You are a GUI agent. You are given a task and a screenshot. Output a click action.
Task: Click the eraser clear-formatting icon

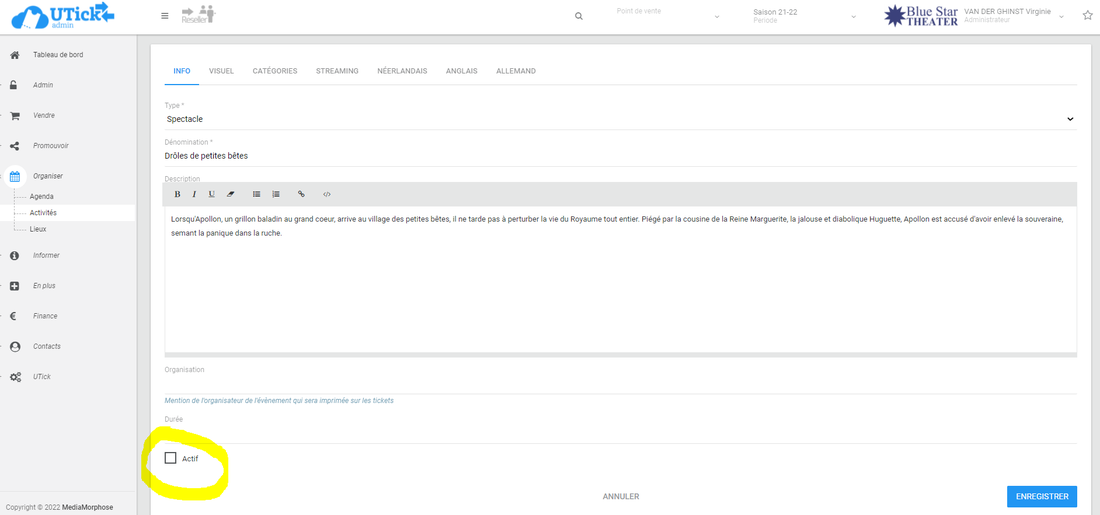pos(230,194)
